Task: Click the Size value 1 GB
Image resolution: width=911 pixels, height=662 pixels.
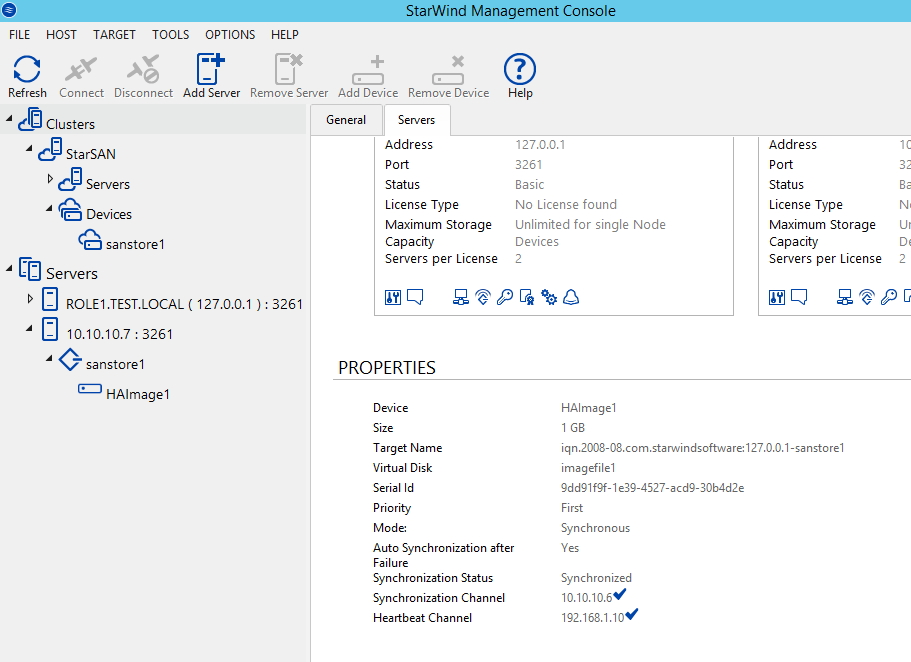Action: pyautogui.click(x=573, y=428)
